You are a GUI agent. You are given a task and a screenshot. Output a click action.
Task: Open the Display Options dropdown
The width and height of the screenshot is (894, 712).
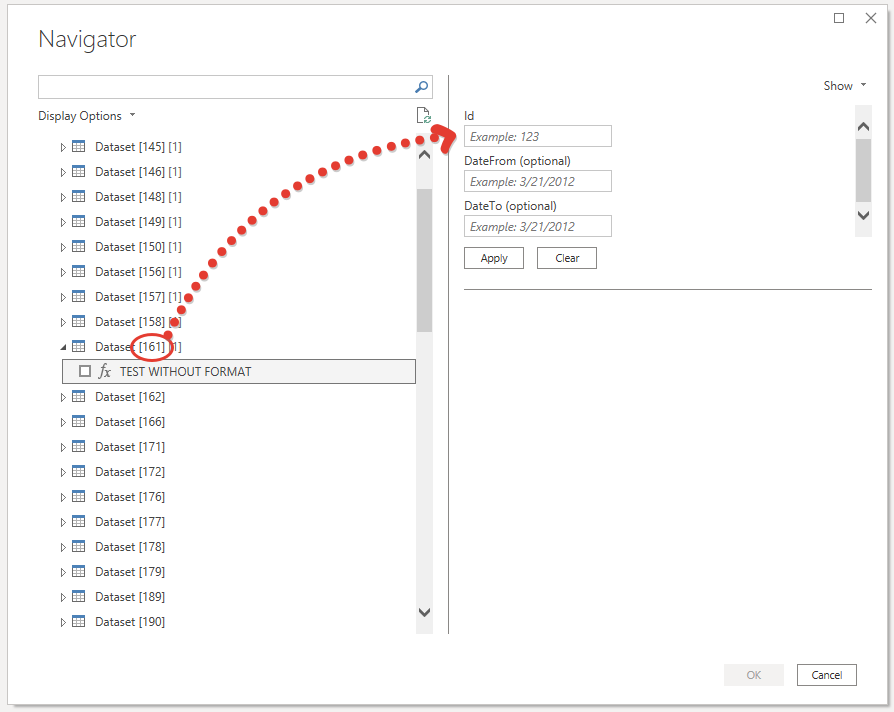coord(87,116)
